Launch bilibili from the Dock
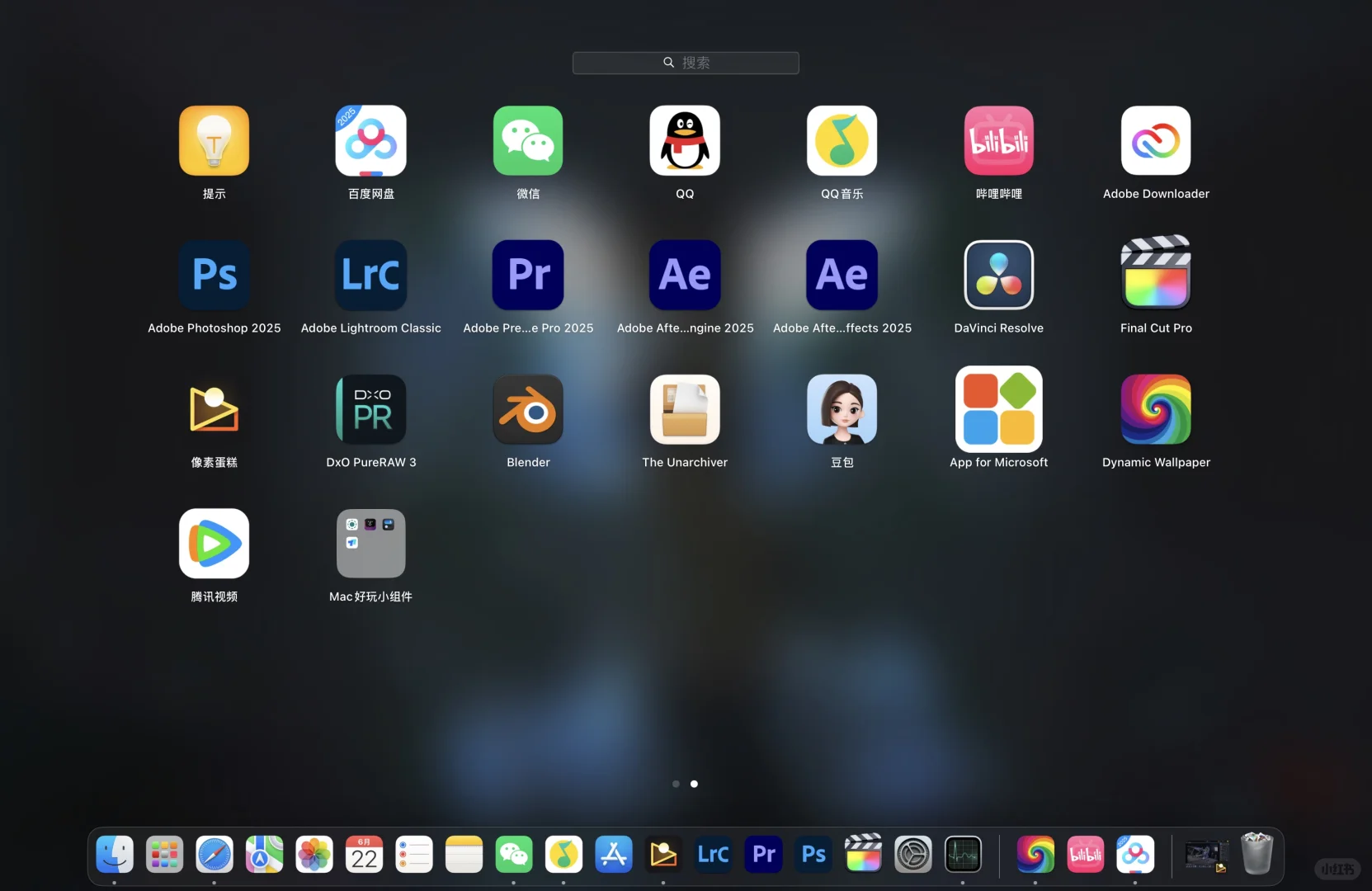The width and height of the screenshot is (1372, 891). pyautogui.click(x=1085, y=854)
